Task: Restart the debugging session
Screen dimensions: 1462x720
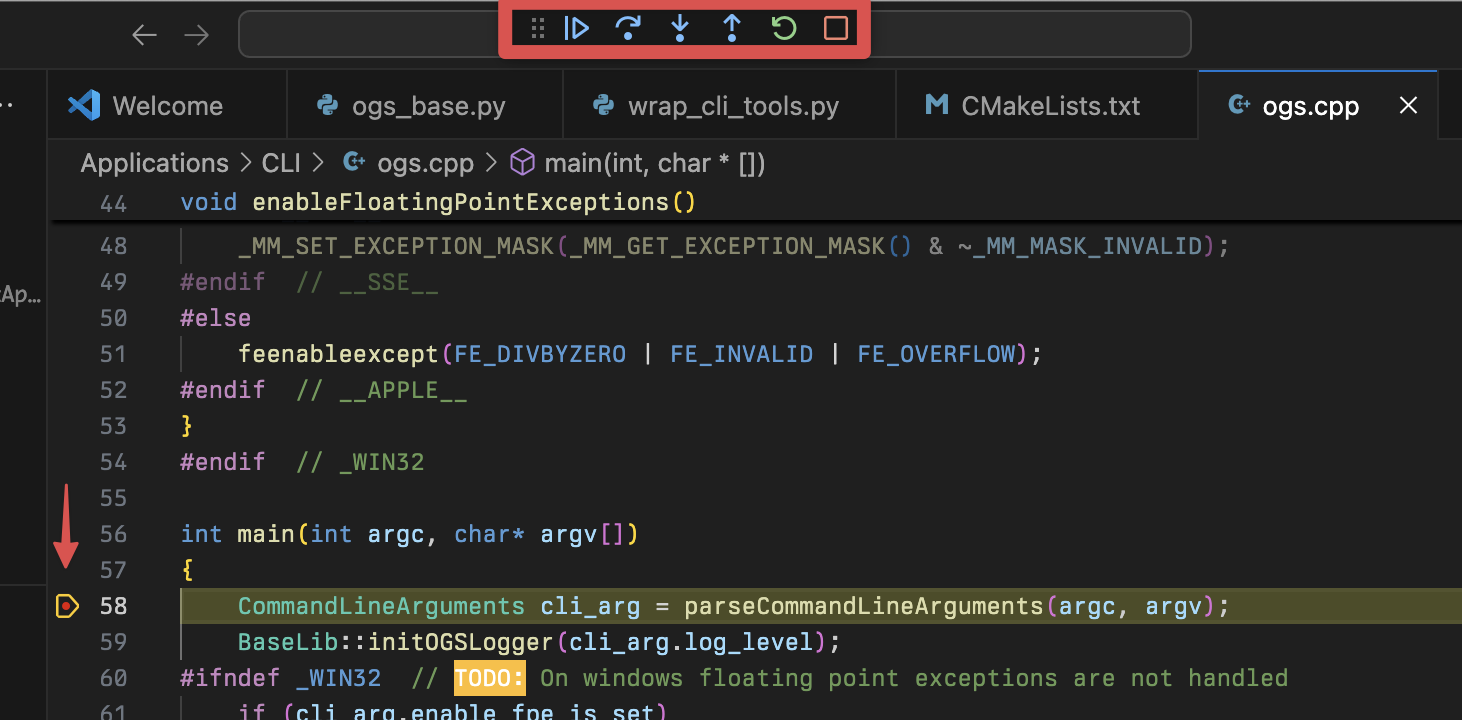Action: [784, 28]
